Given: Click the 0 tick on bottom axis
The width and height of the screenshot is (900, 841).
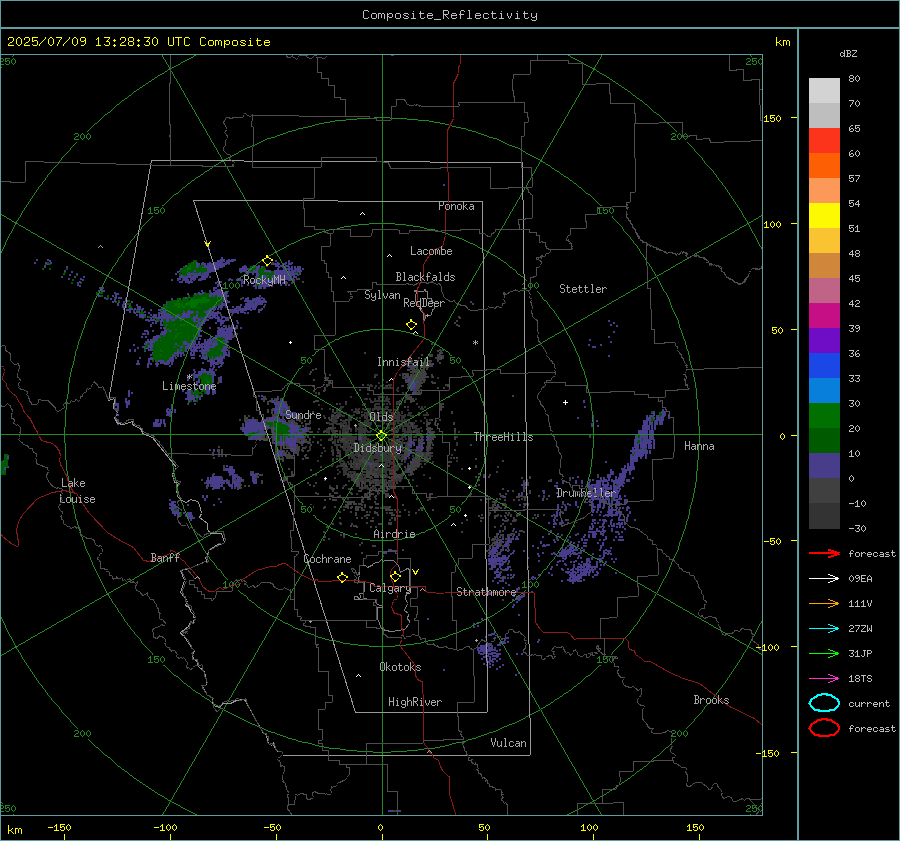Looking at the screenshot, I should [380, 828].
